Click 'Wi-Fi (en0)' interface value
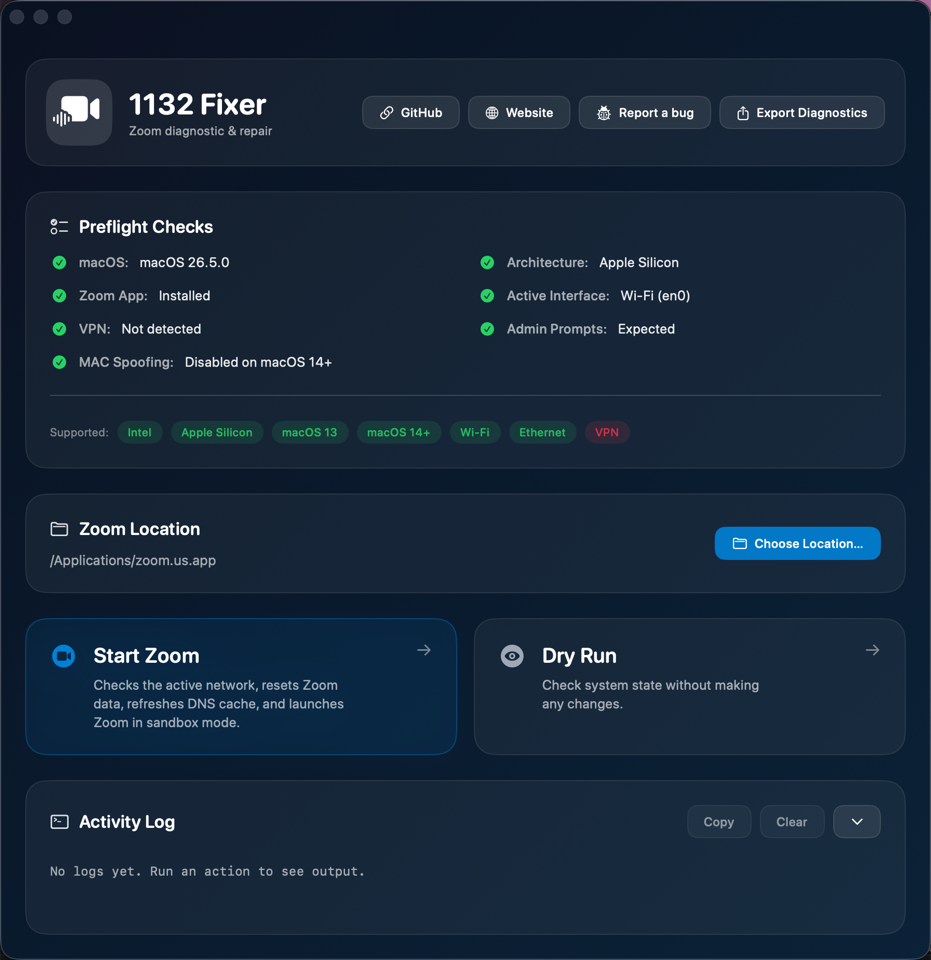 point(655,296)
